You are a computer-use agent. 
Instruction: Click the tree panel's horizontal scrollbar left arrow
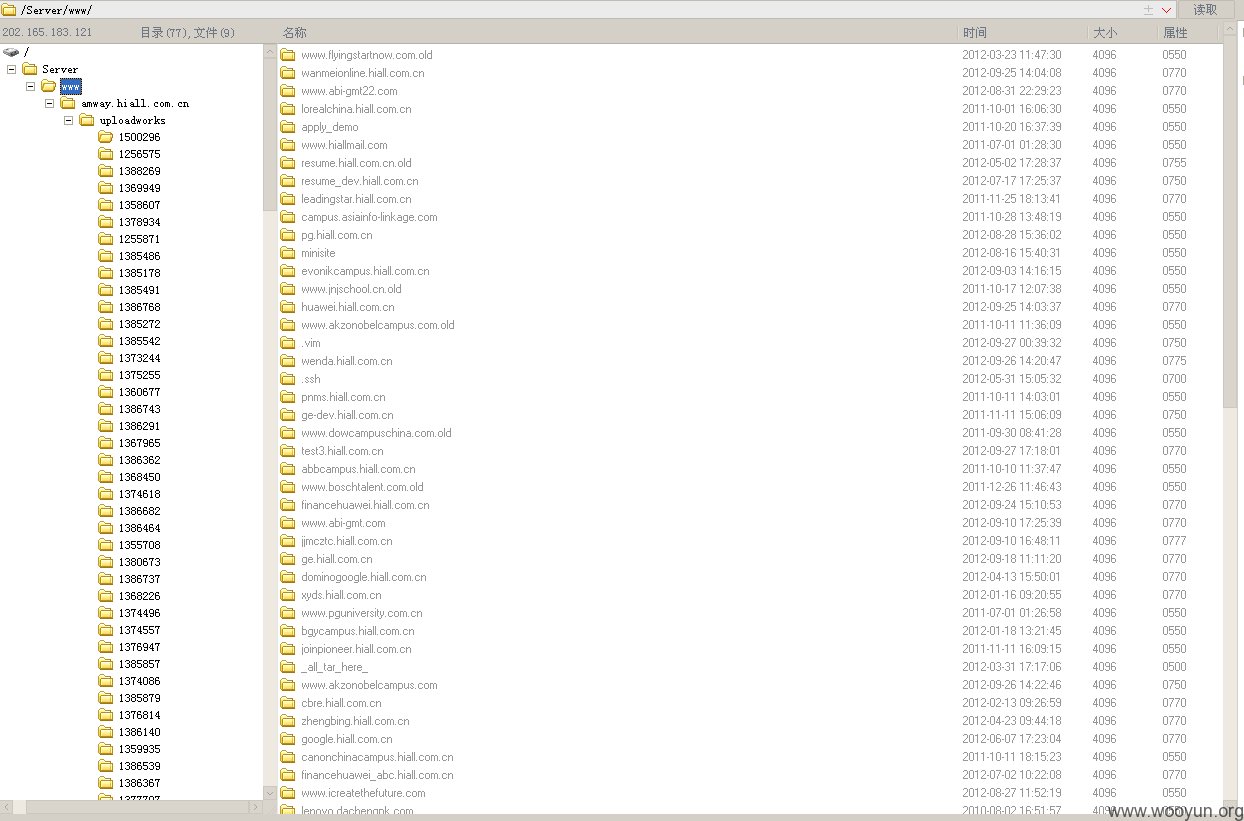[7, 806]
